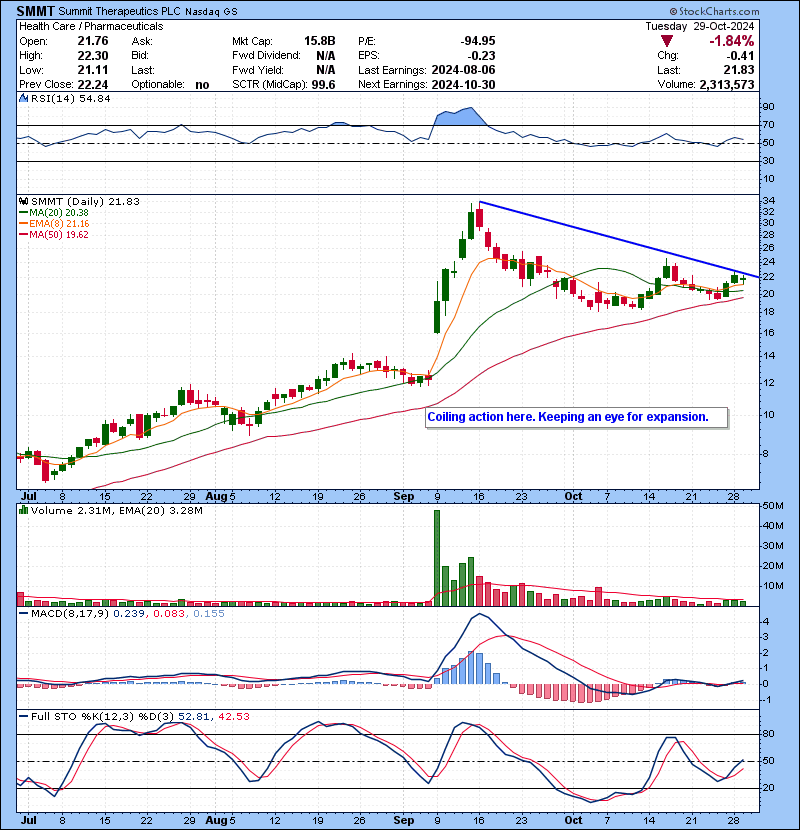Click the Oct label on the date axis
The height and width of the screenshot is (830, 800).
pyautogui.click(x=572, y=496)
